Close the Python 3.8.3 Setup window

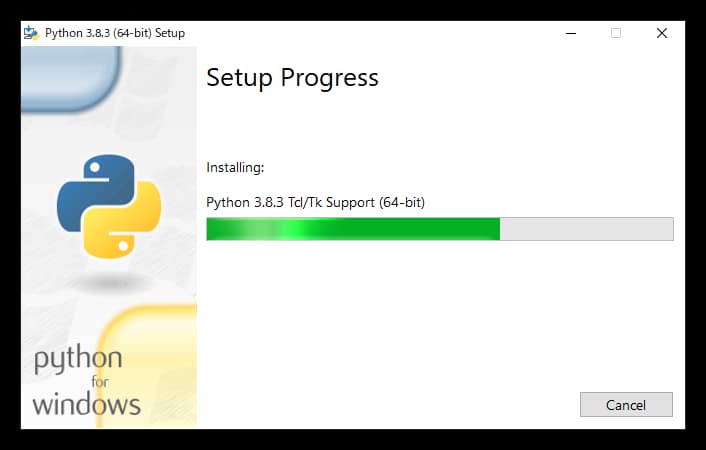(661, 33)
